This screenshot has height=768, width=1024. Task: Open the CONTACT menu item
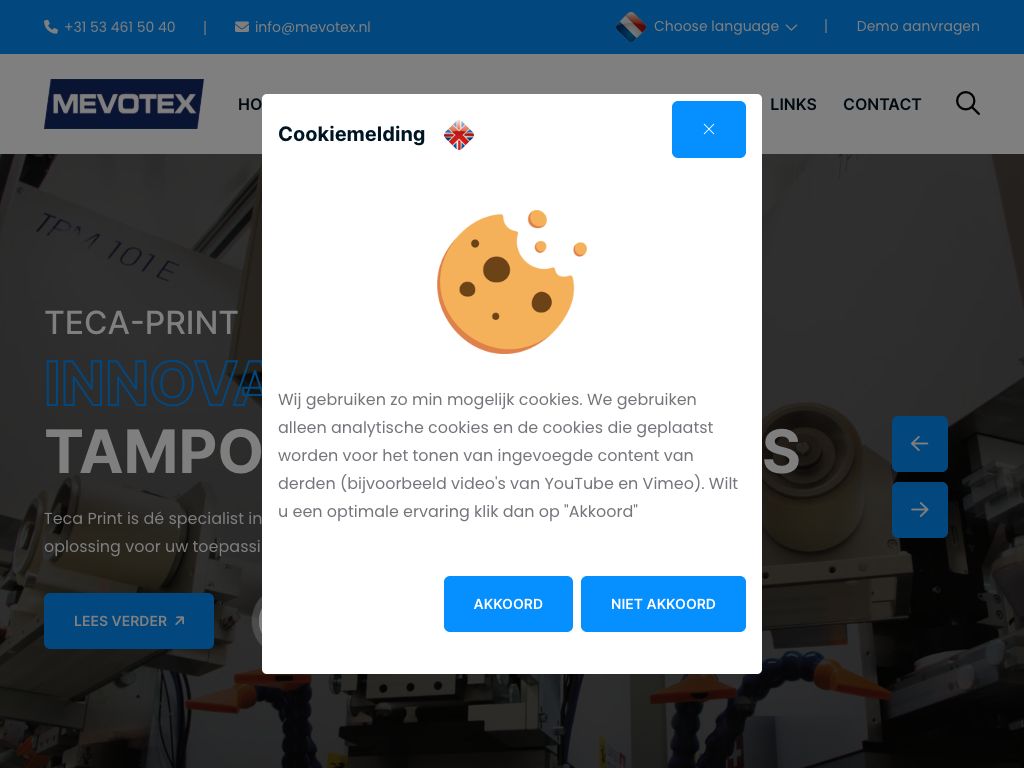tap(882, 104)
